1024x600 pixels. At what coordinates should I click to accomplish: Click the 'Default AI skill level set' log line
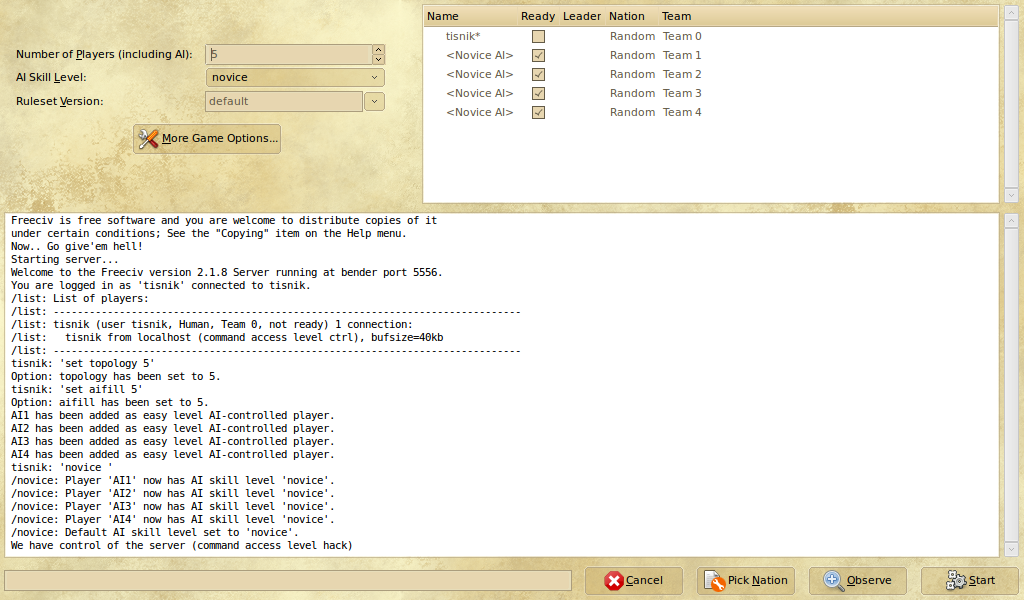[x=155, y=533]
